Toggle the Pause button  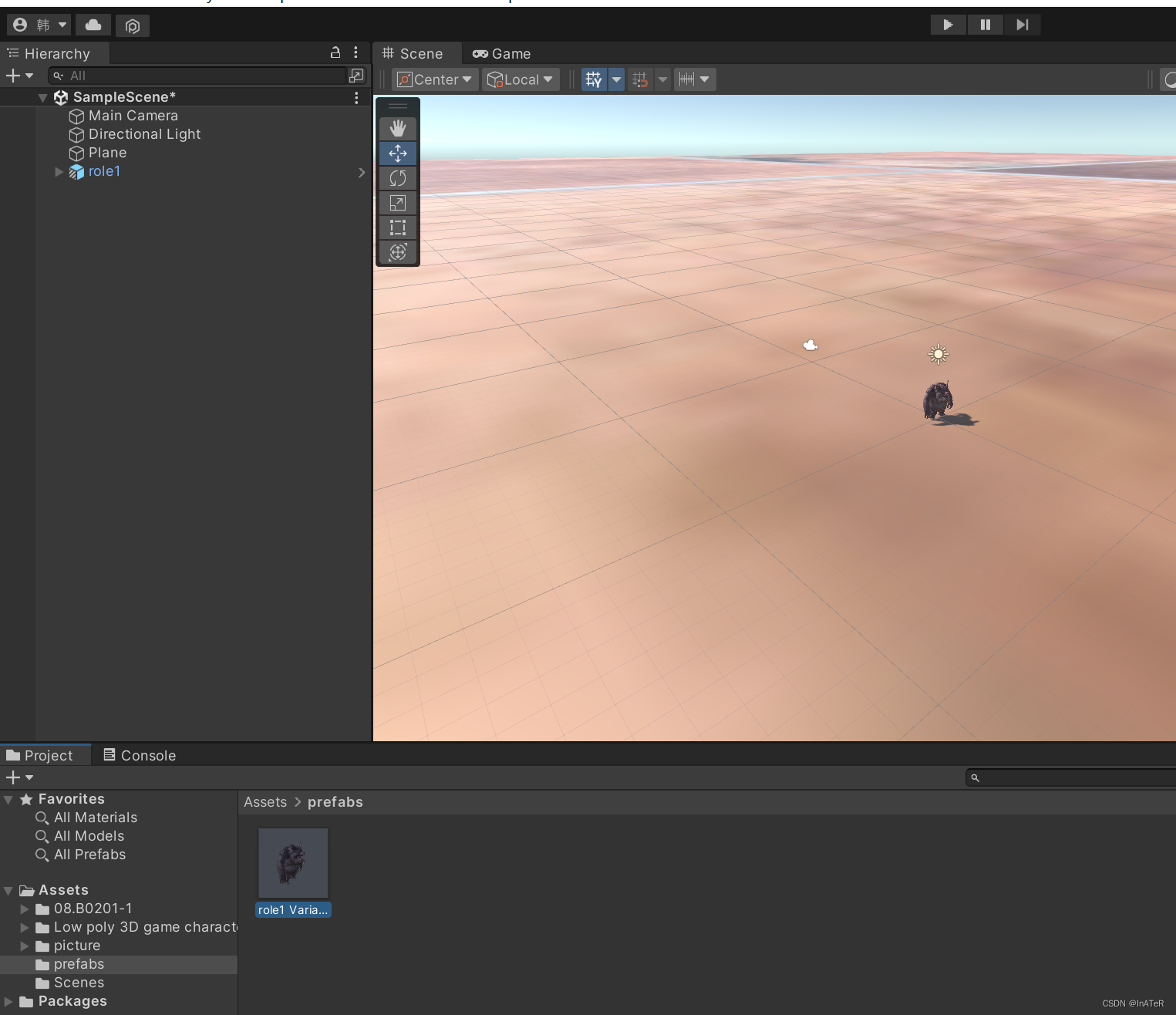(985, 25)
